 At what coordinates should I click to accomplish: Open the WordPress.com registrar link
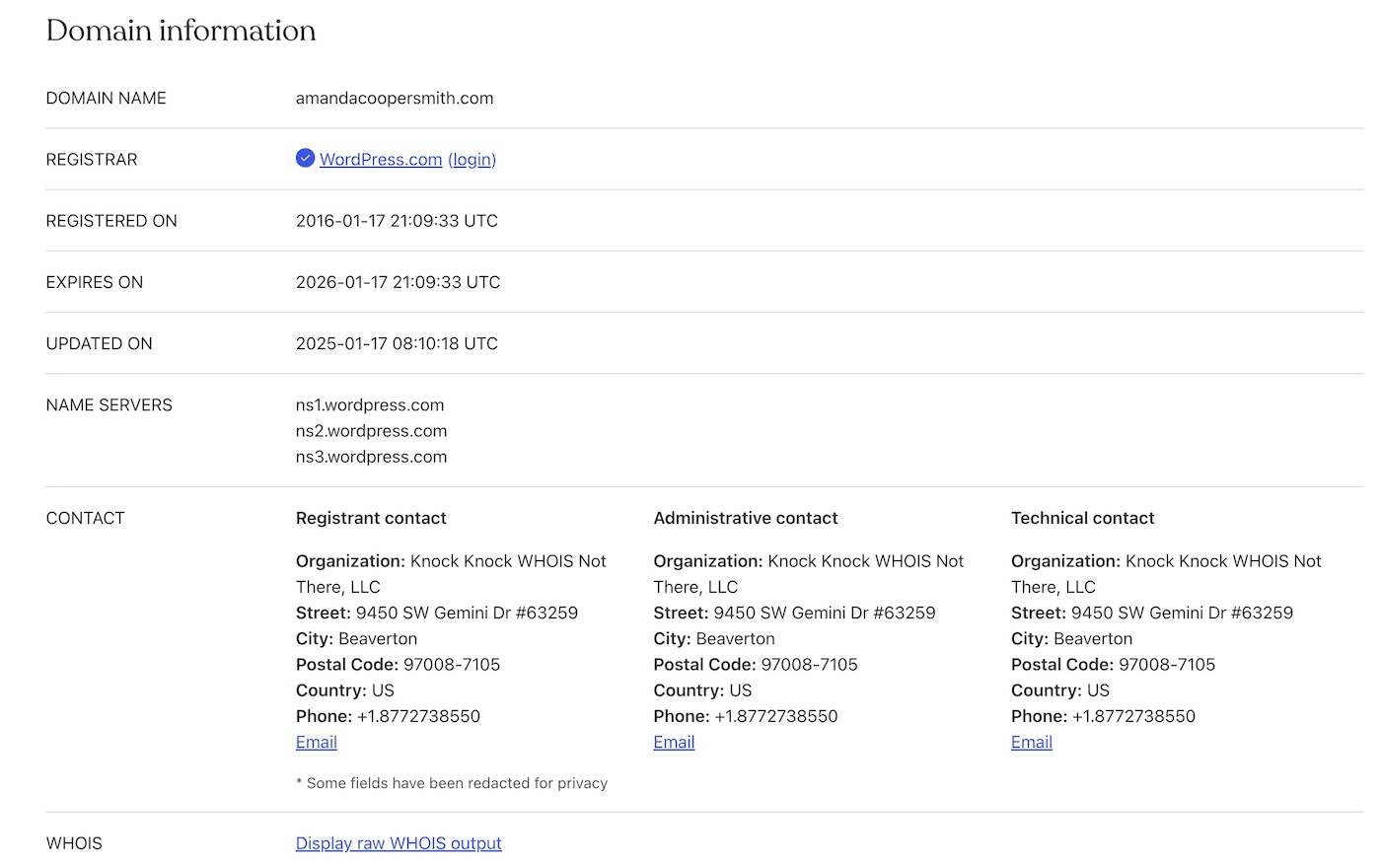tap(381, 160)
